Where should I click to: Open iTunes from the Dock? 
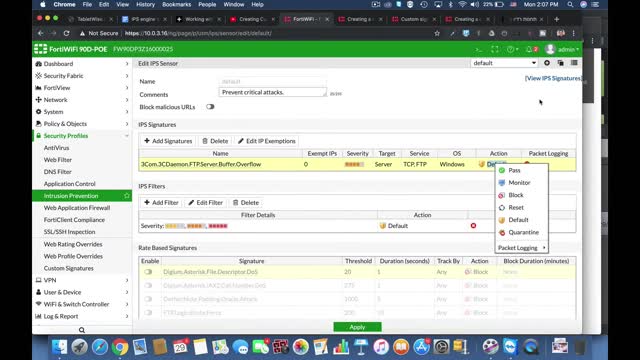coord(381,347)
